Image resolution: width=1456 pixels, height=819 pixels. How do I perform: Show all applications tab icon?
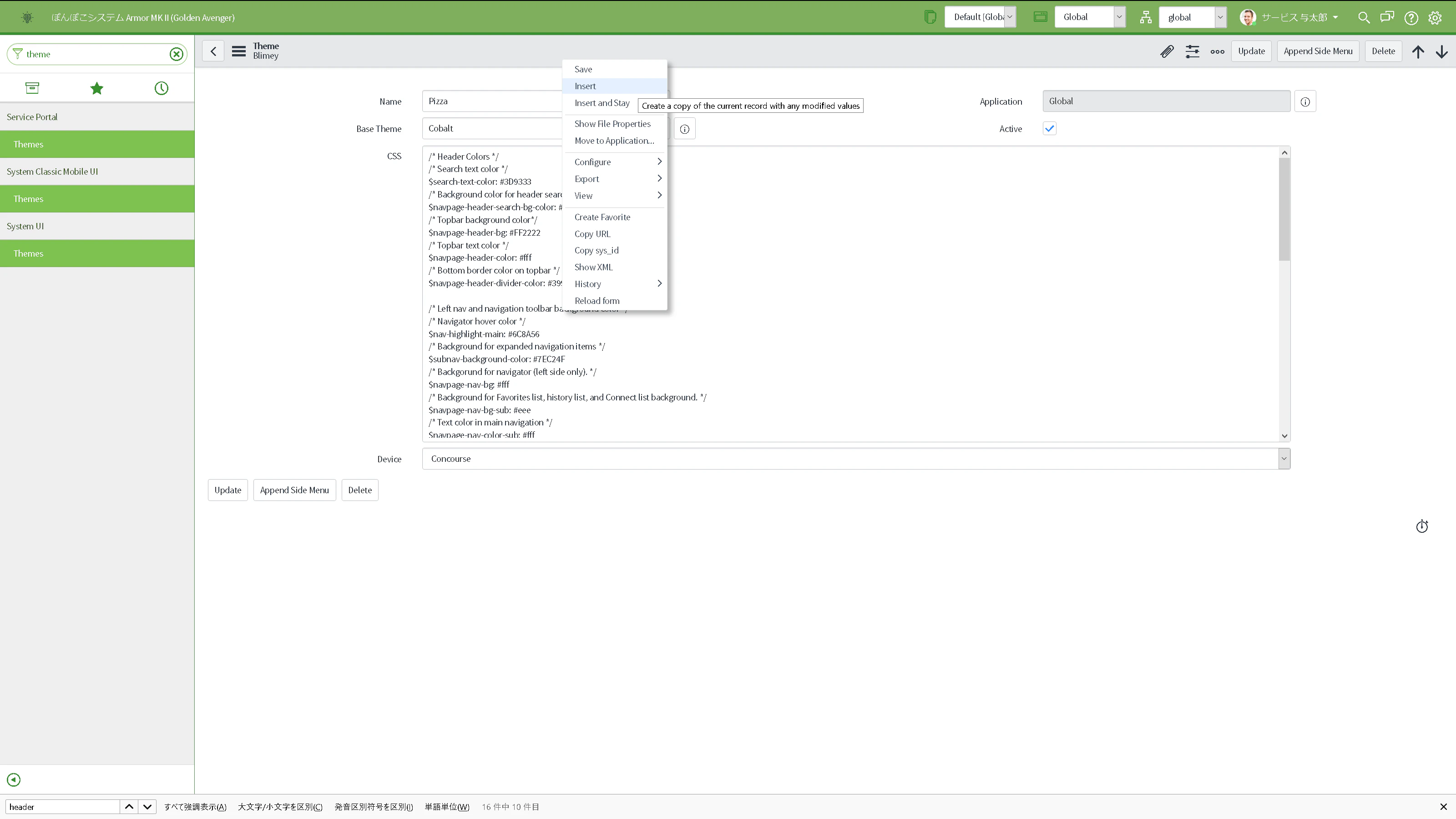(32, 88)
